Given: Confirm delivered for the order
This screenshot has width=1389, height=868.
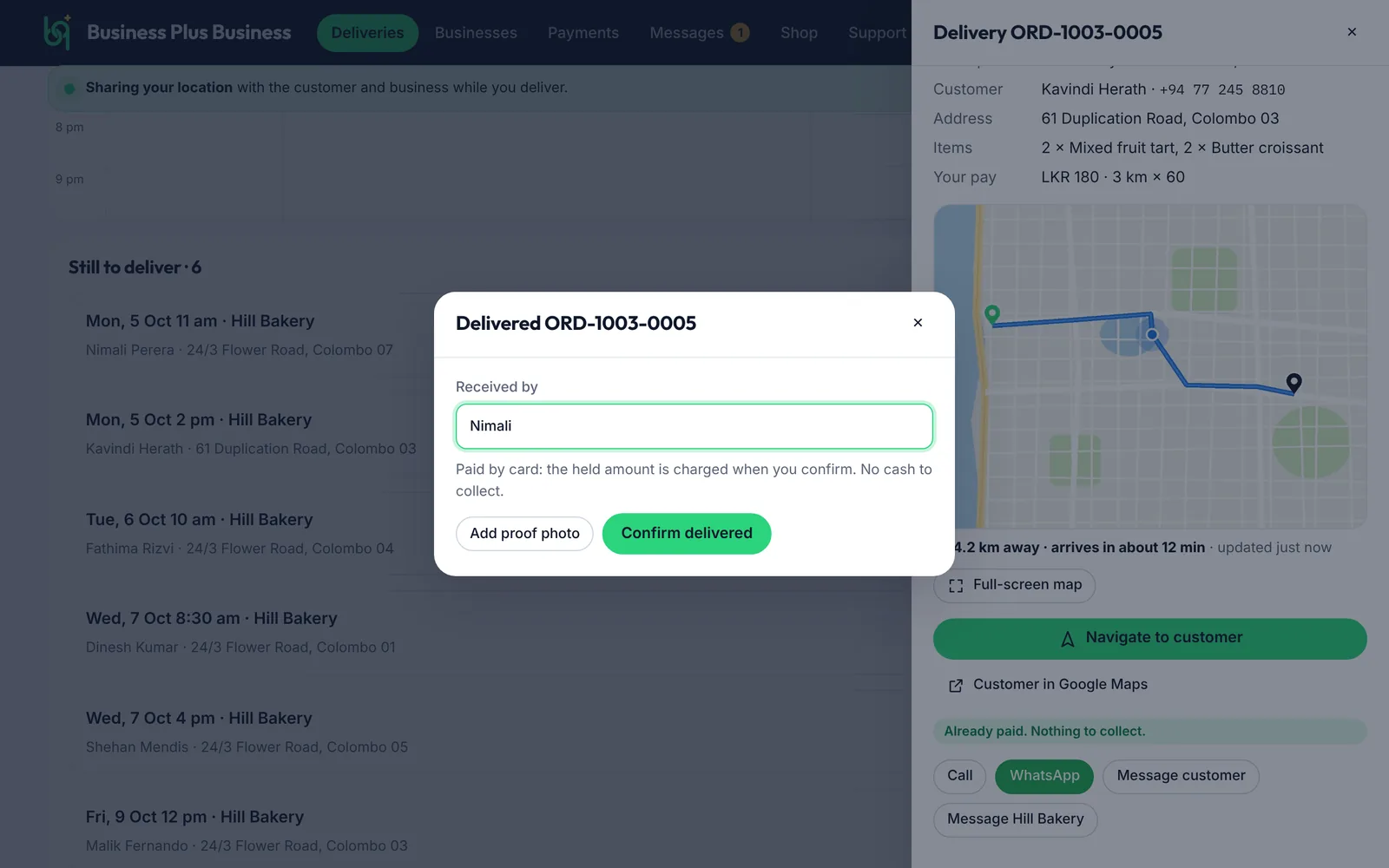Looking at the screenshot, I should pos(687,534).
